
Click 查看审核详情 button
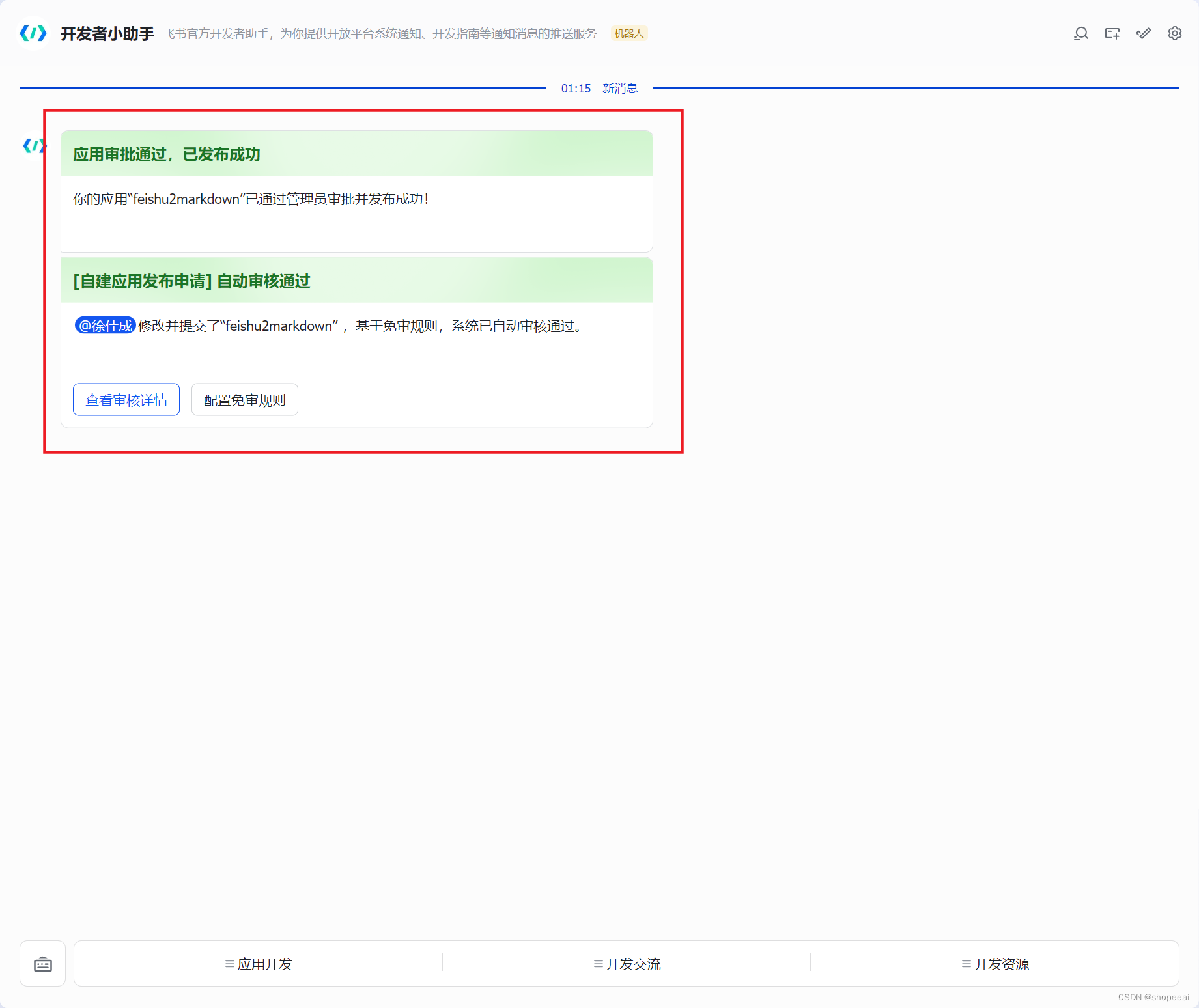126,400
